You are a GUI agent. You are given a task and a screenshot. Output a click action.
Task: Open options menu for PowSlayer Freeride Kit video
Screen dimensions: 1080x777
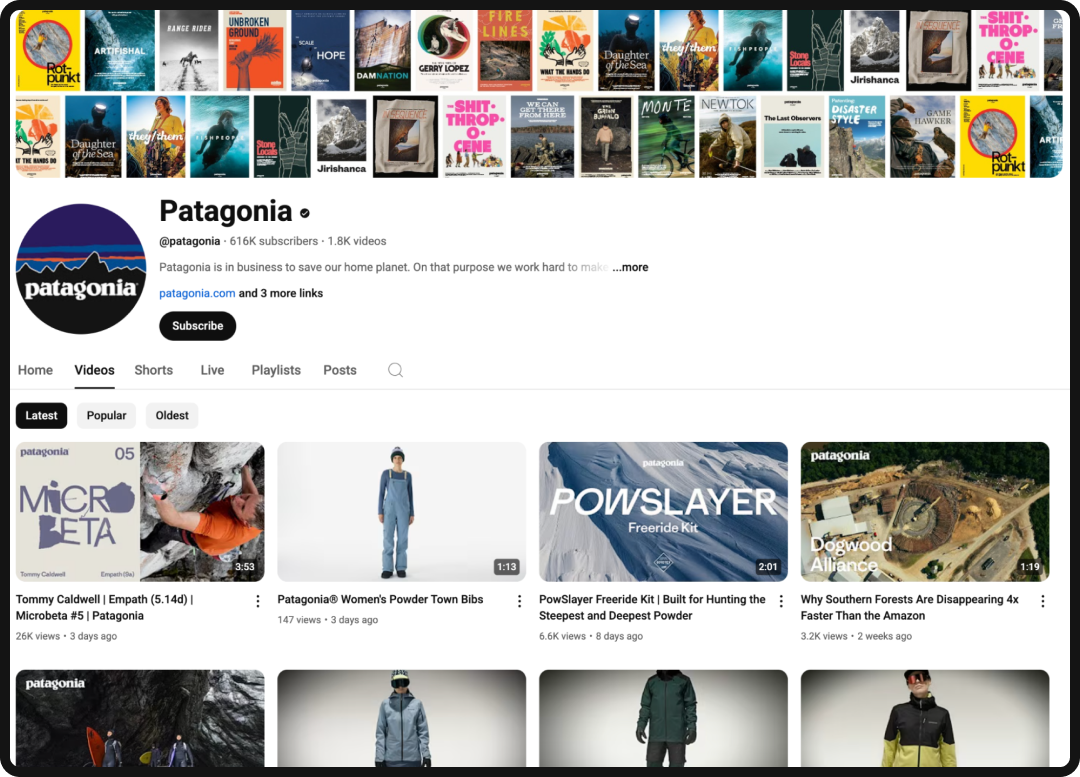(x=781, y=601)
